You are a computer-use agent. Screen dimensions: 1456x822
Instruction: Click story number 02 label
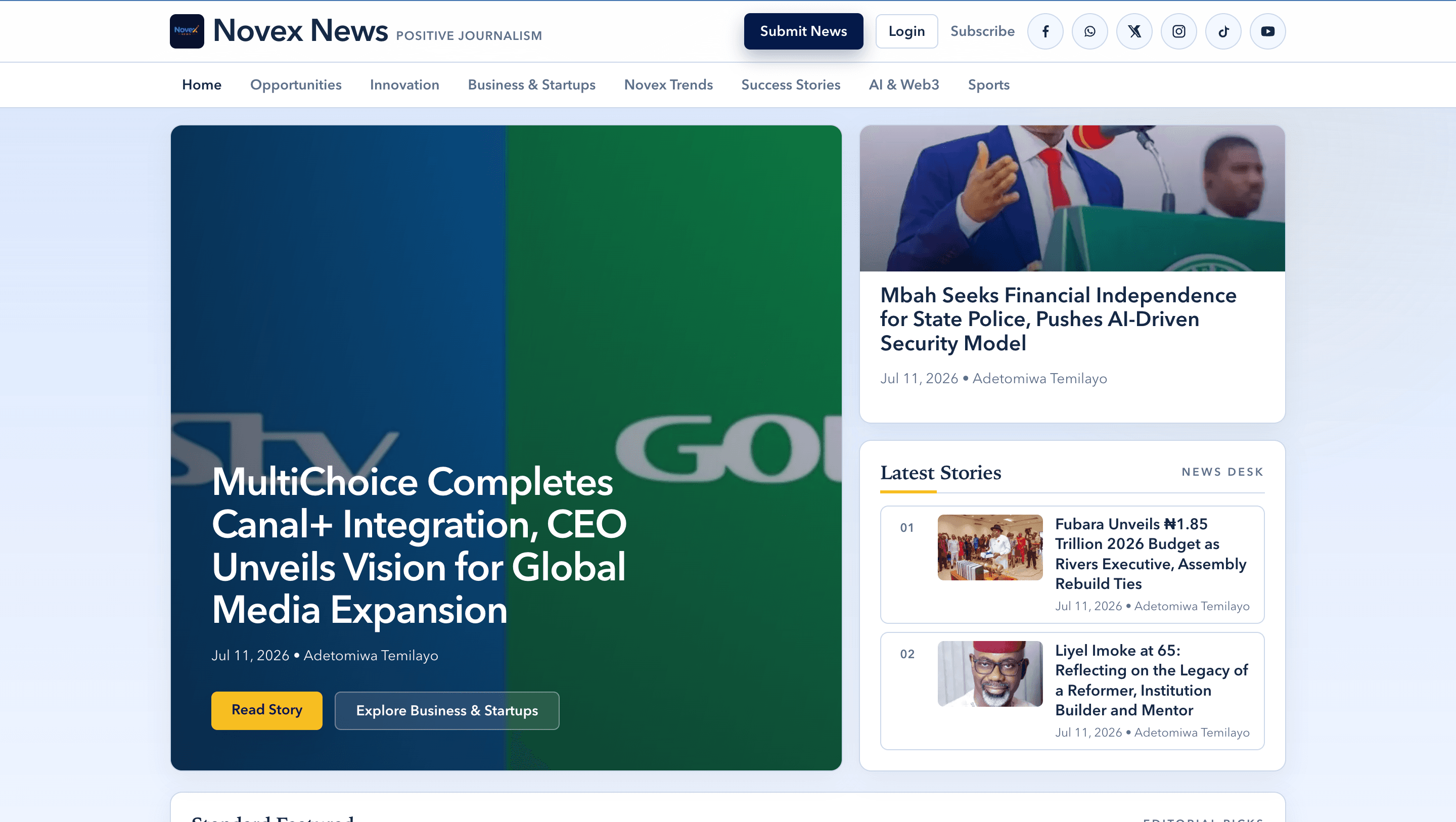click(906, 654)
